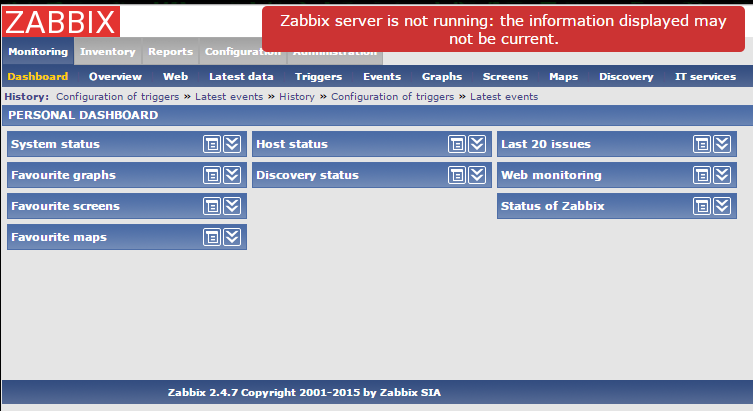Open the Favourite screens widget menu icon

point(212,206)
